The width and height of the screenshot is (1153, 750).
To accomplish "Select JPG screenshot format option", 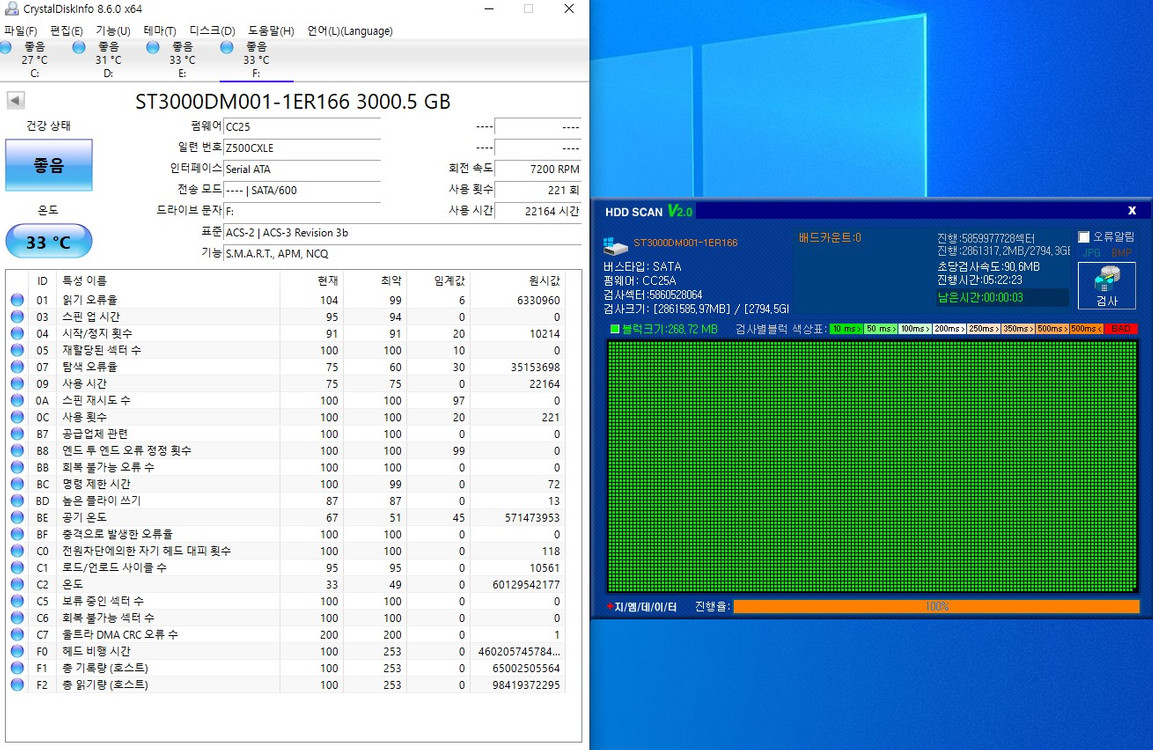I will [x=1091, y=253].
